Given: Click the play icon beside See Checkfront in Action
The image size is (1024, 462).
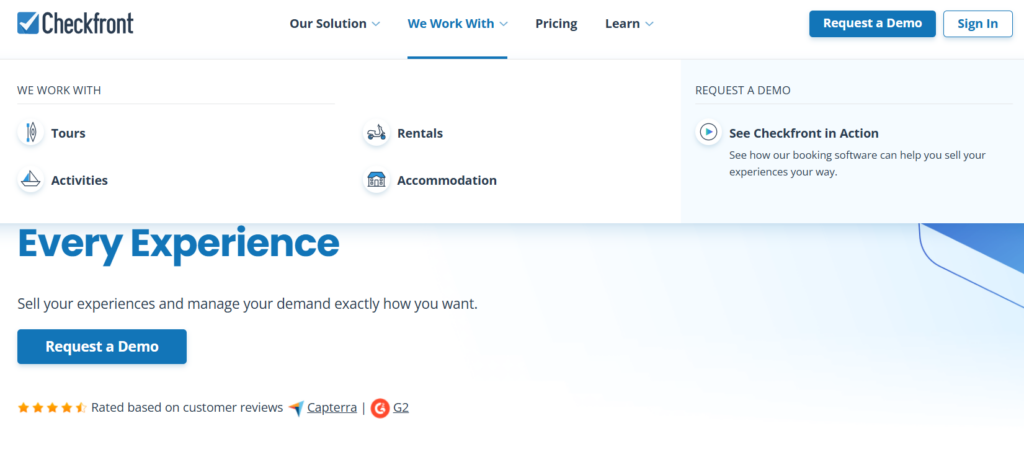Looking at the screenshot, I should click(x=708, y=132).
